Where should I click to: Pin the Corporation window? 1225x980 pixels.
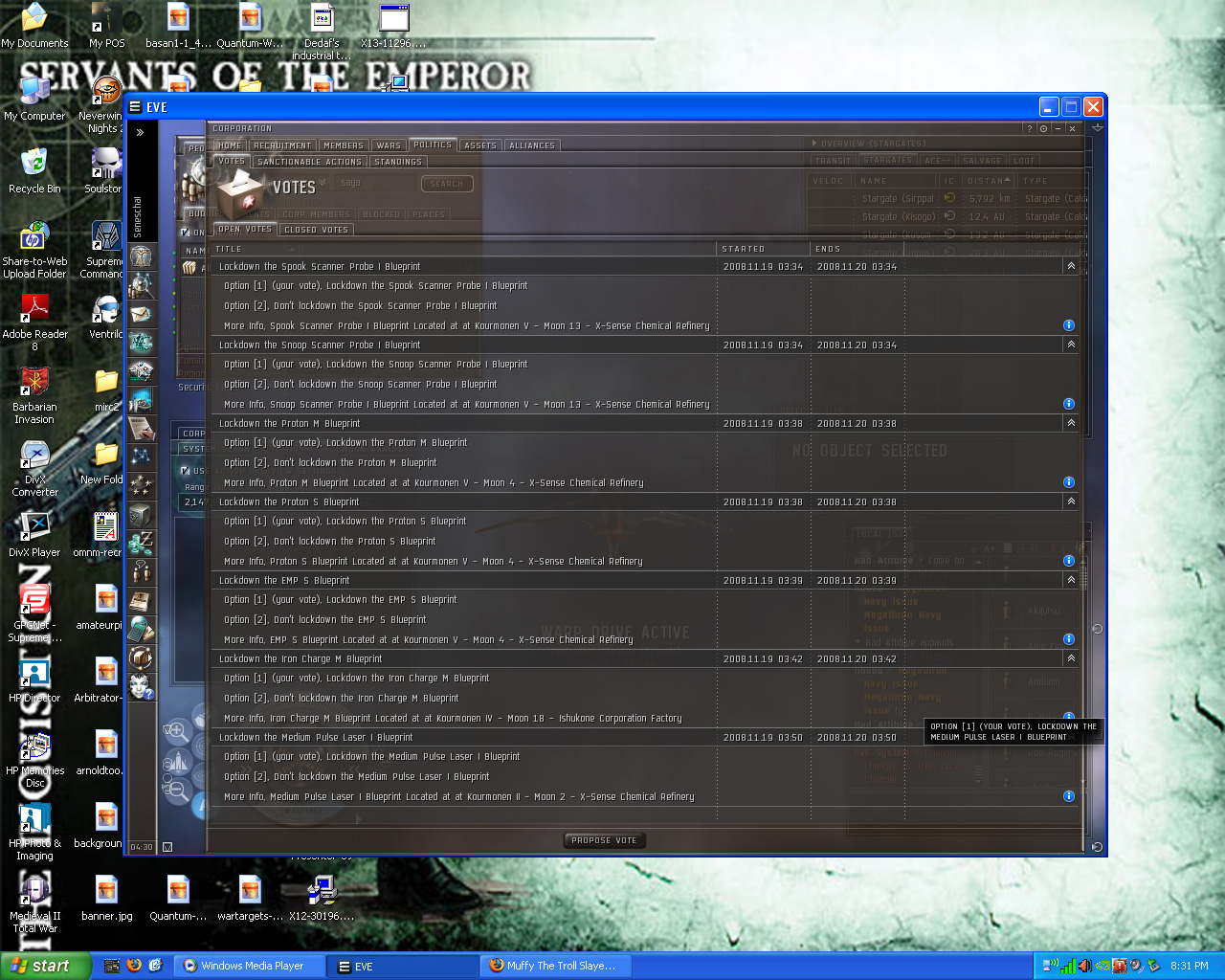coord(1044,128)
